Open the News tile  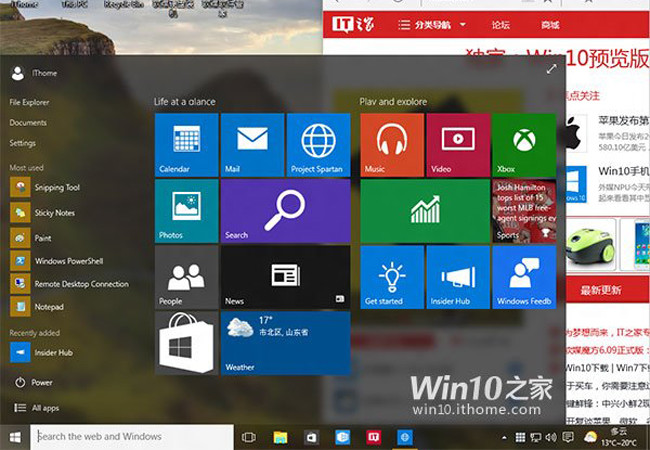pyautogui.click(x=286, y=277)
